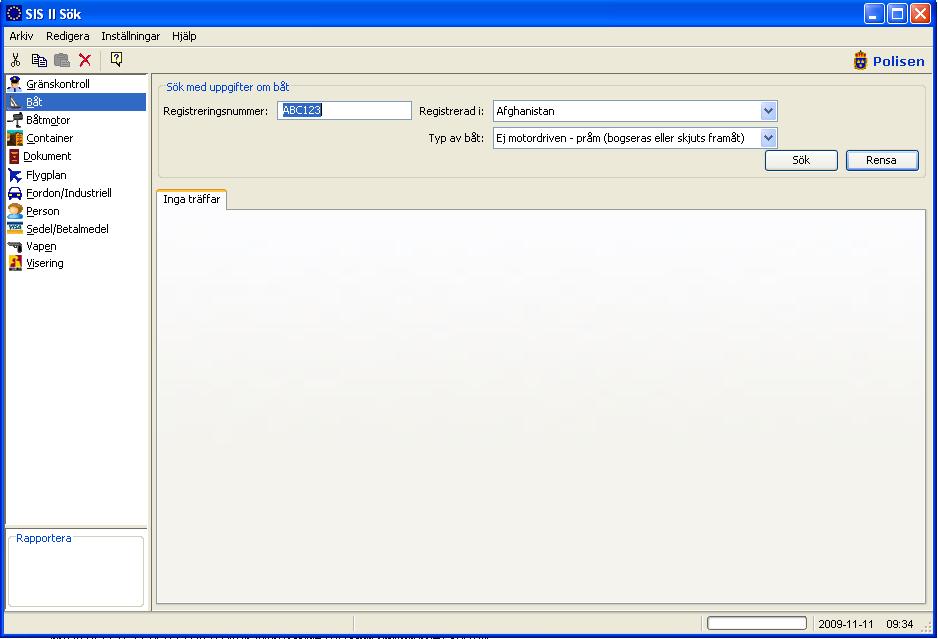Click the Polisen text label
This screenshot has width=938, height=639.
coord(899,61)
